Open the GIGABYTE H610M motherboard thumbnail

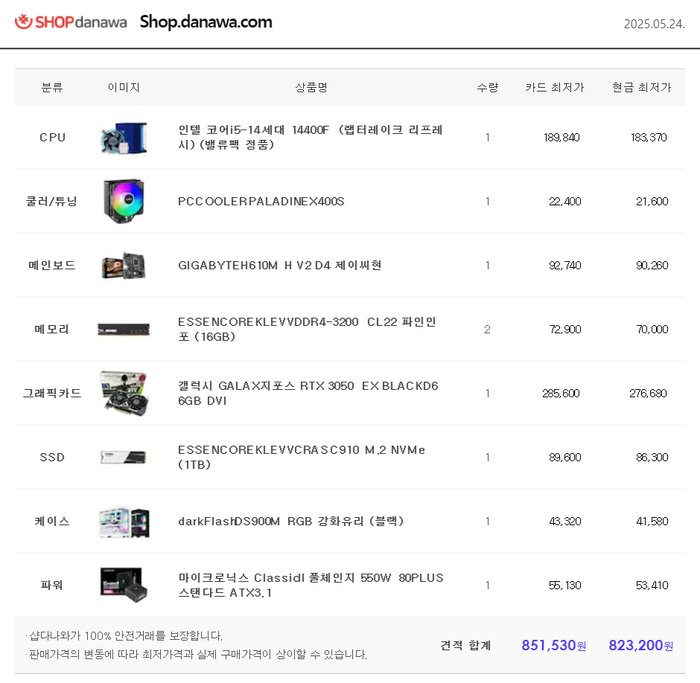[x=124, y=266]
